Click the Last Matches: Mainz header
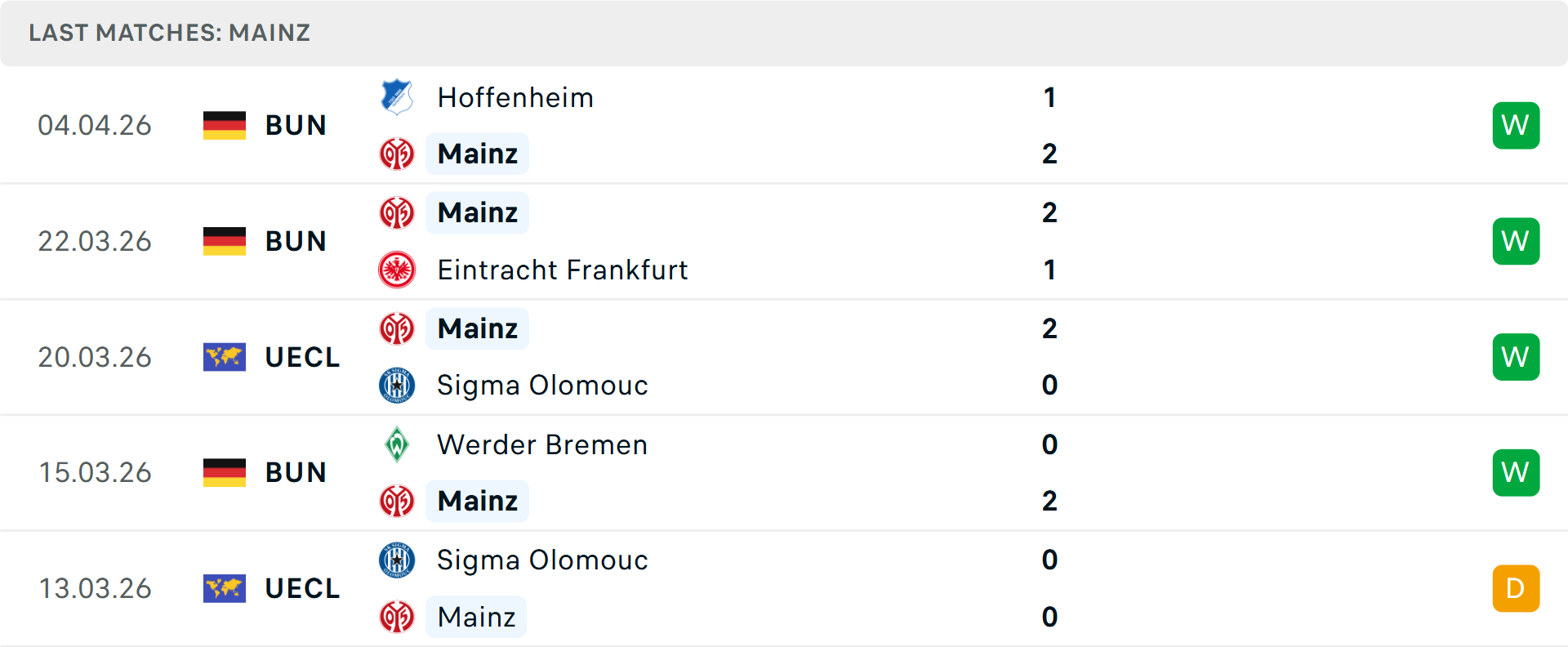Viewport: 1568px width, 647px height. pyautogui.click(x=170, y=33)
